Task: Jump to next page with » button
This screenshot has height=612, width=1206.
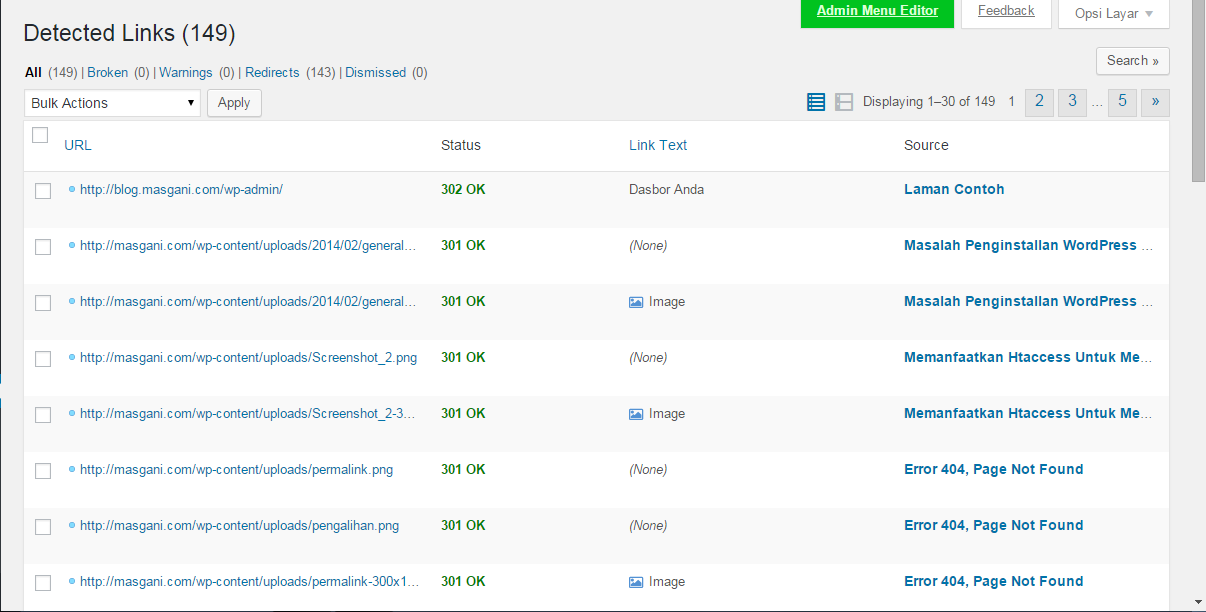Action: point(1155,102)
